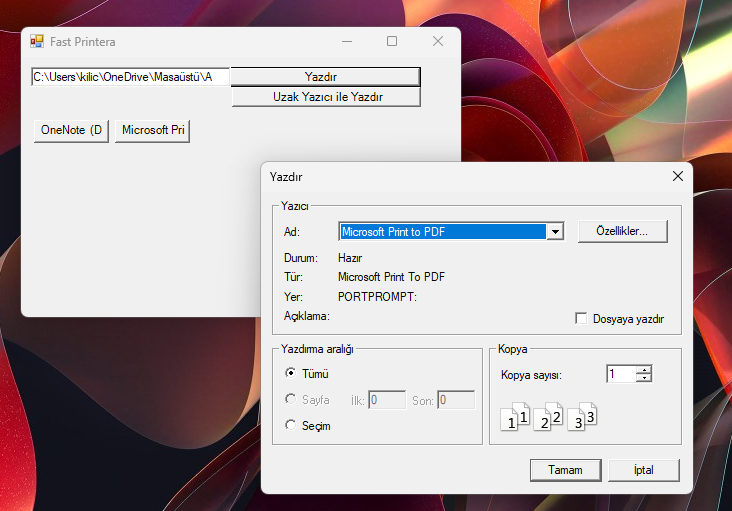
Task: Open the printer name dropdown arrow
Action: (555, 232)
